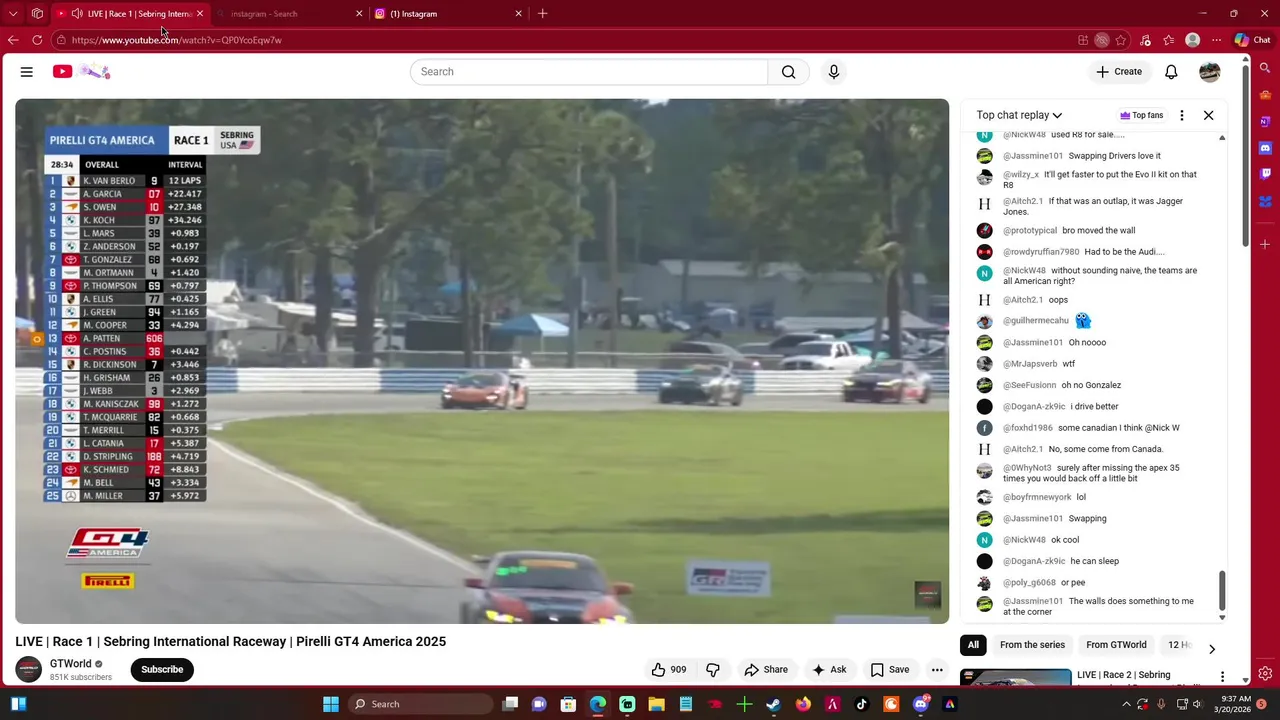1280x720 pixels.
Task: Click the browser address bar URL
Action: [x=177, y=40]
